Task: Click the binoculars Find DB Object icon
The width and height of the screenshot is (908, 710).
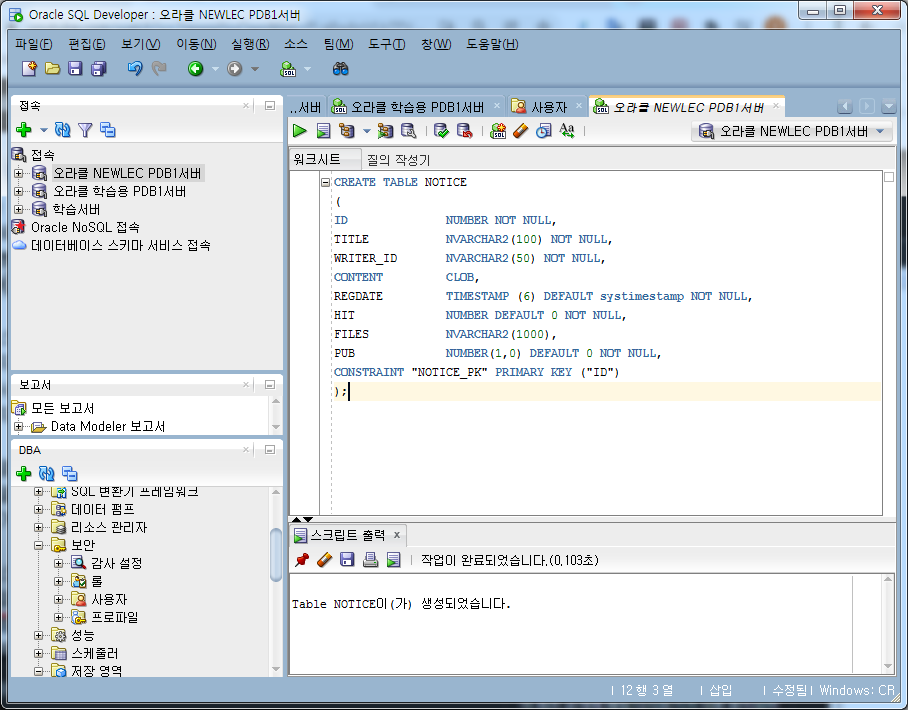Action: (x=340, y=68)
